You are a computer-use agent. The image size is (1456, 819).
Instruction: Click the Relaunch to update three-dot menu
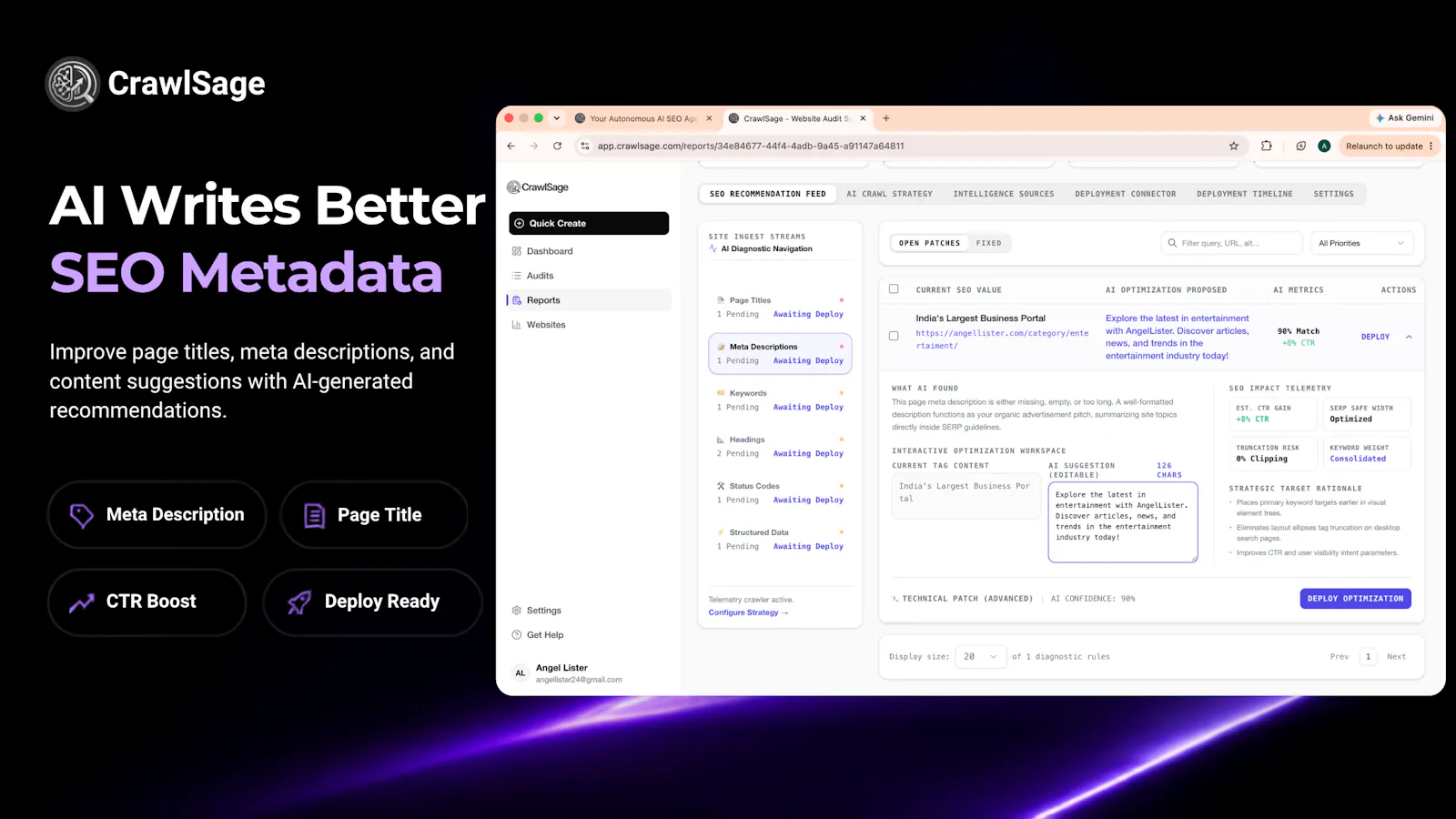pyautogui.click(x=1431, y=146)
